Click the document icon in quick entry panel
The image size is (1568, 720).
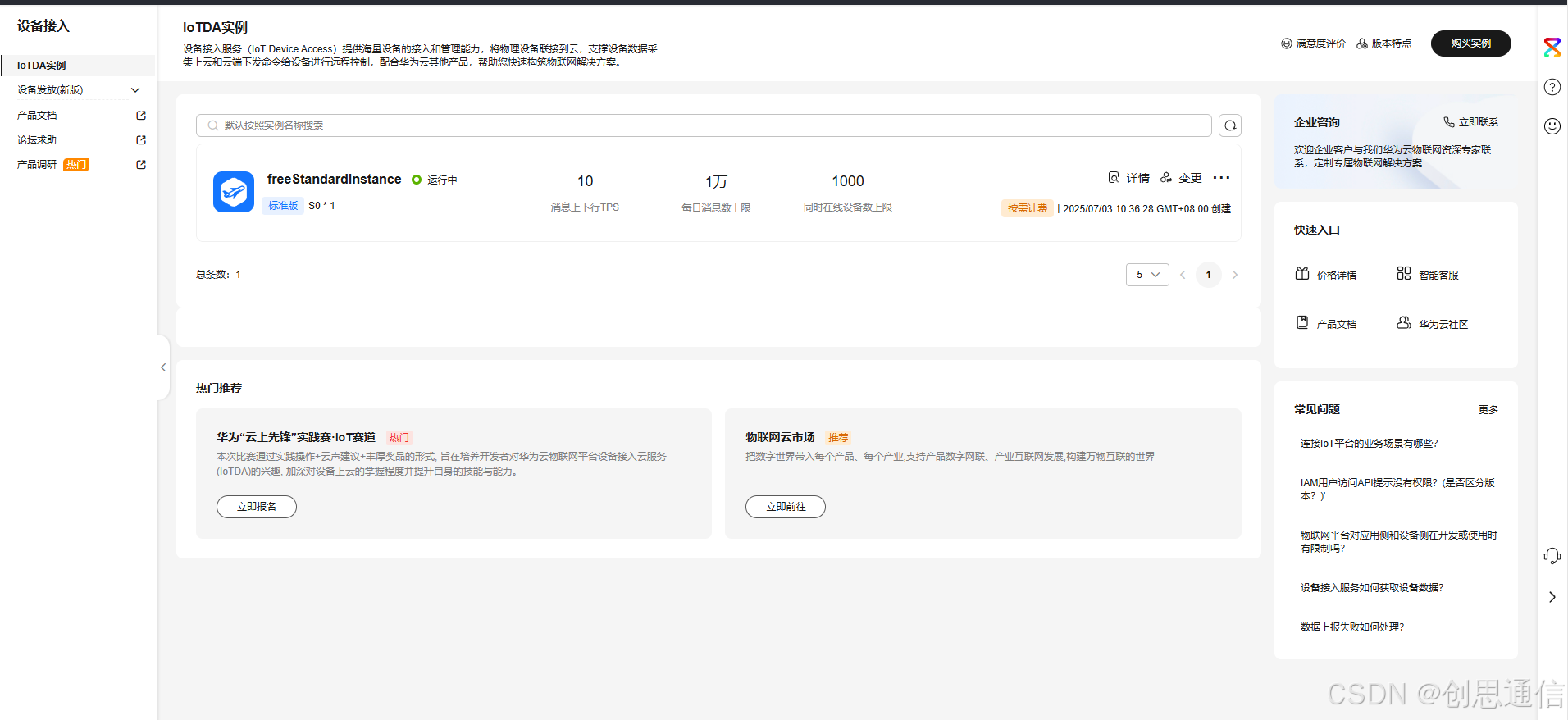coord(1302,322)
